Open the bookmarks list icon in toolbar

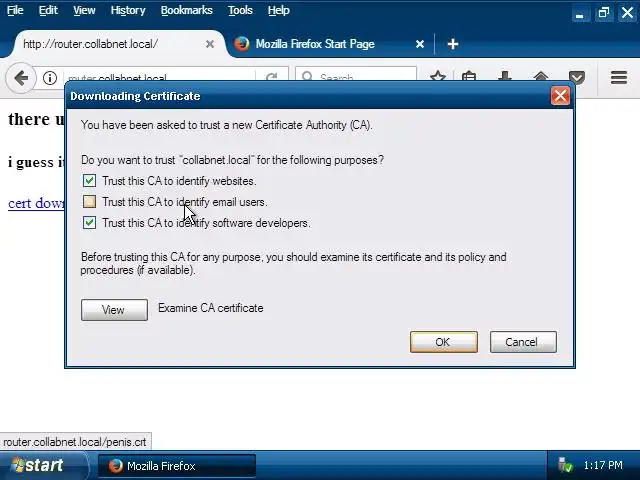[x=469, y=76]
